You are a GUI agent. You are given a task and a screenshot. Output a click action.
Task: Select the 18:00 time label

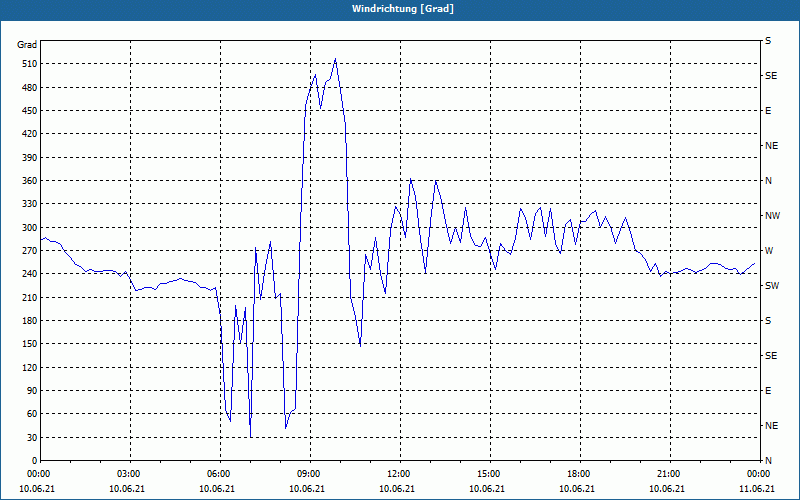pyautogui.click(x=580, y=474)
